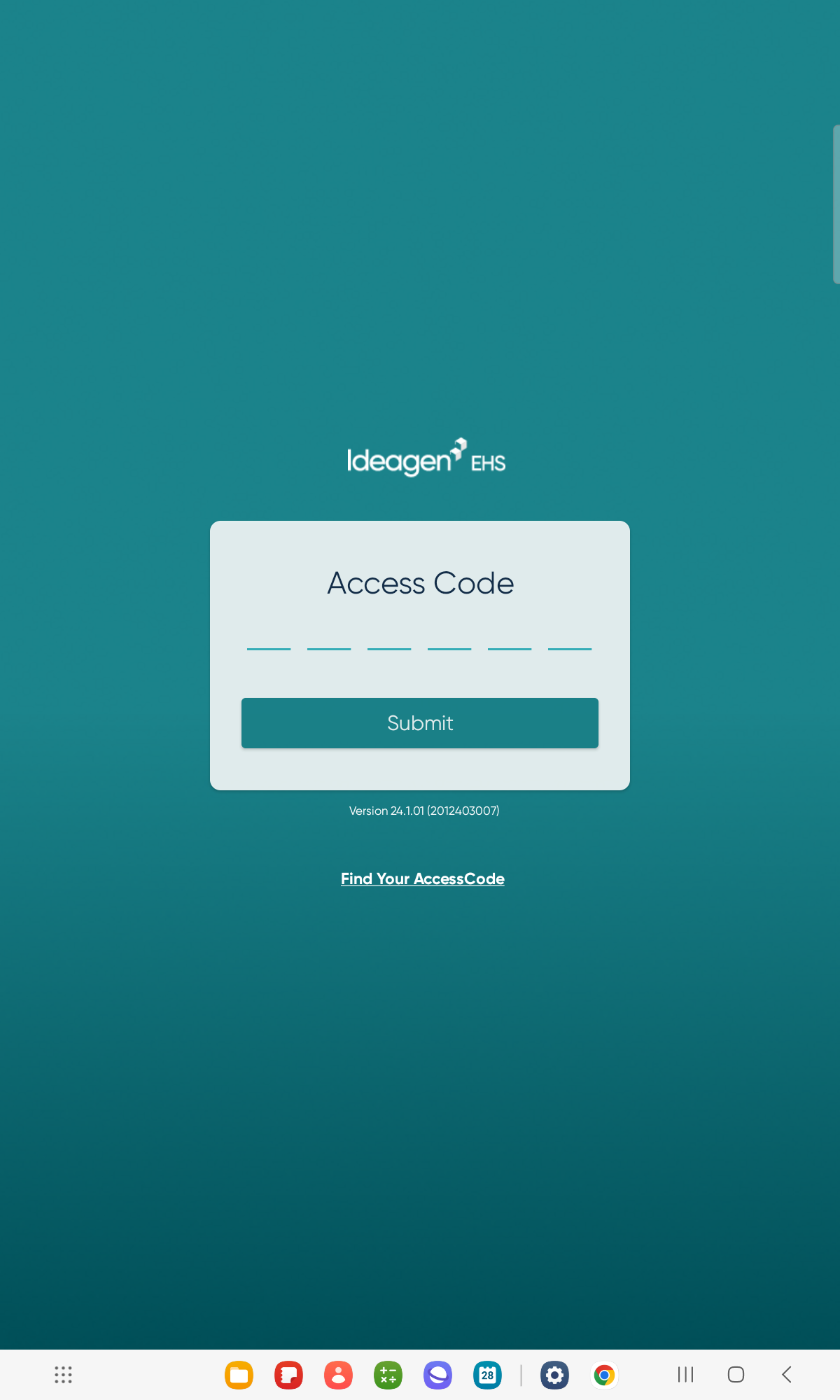The height and width of the screenshot is (1400, 840).
Task: Launch the green Calculator app
Action: pyautogui.click(x=388, y=1375)
